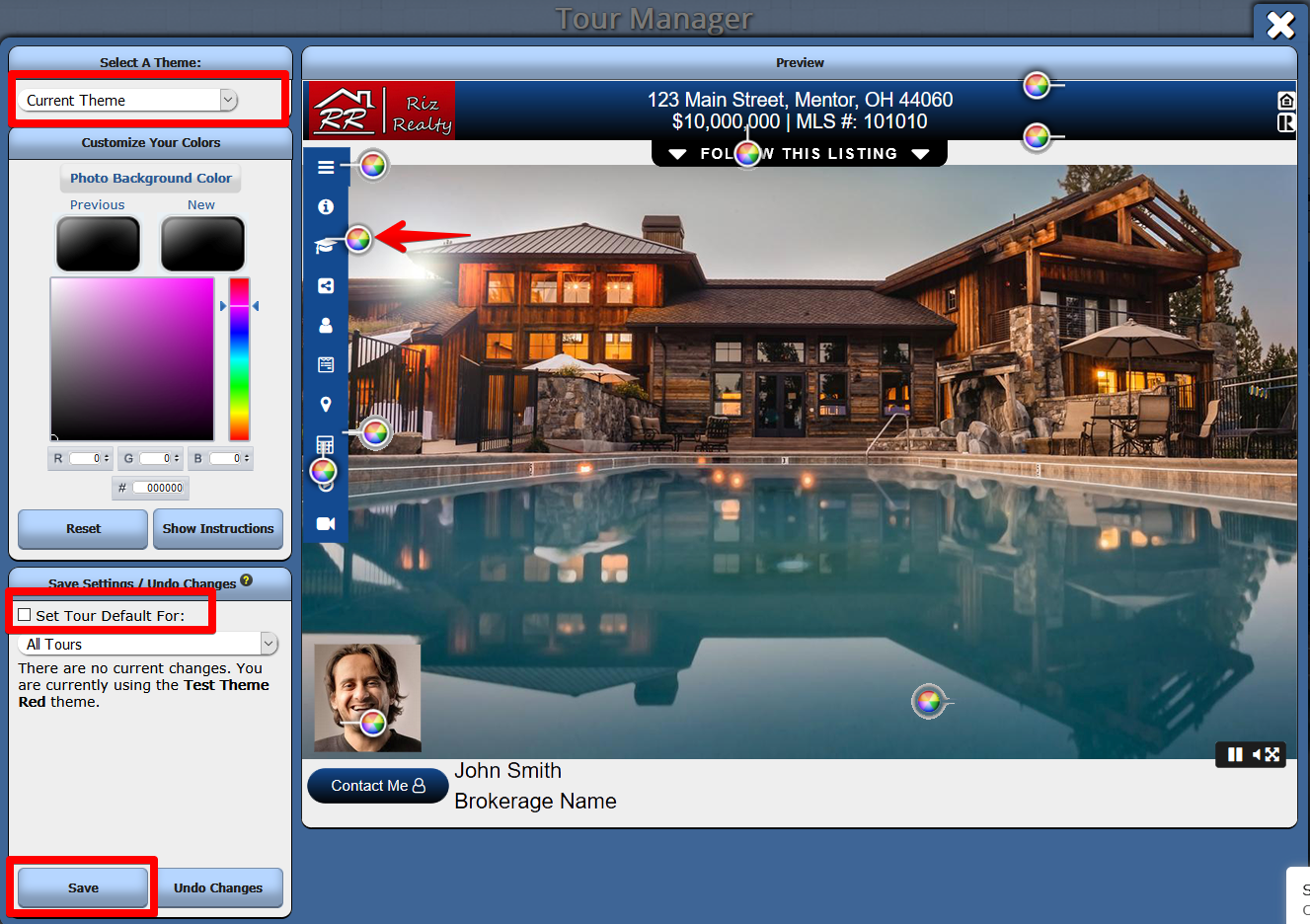
Task: Click the share icon in sidebar
Action: 326,286
